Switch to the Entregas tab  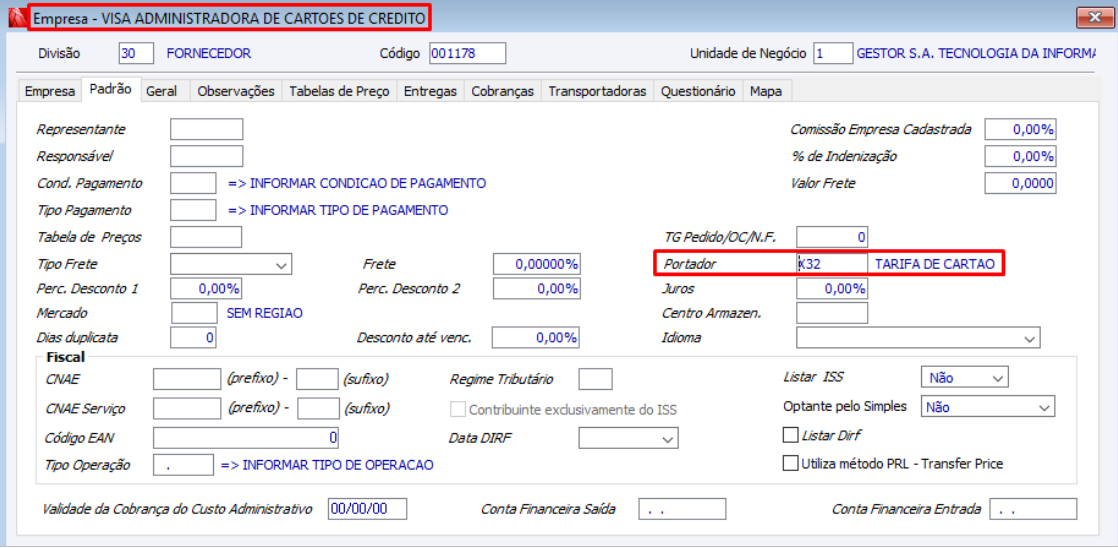(430, 91)
